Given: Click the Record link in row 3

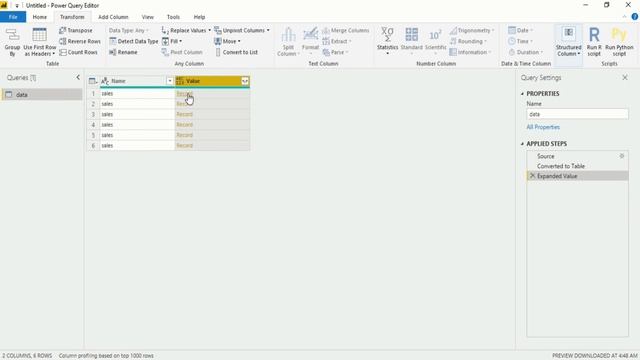Looking at the screenshot, I should click(184, 114).
